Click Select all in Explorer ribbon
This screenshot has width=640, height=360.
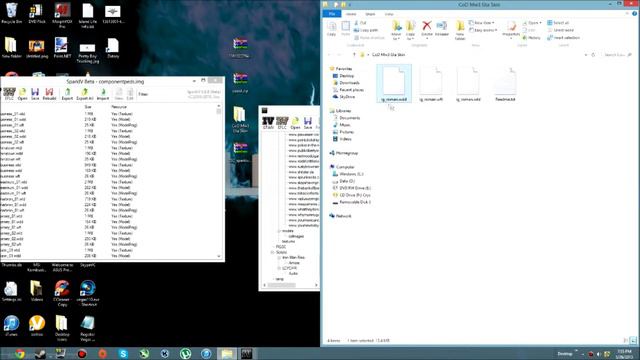click(x=558, y=23)
